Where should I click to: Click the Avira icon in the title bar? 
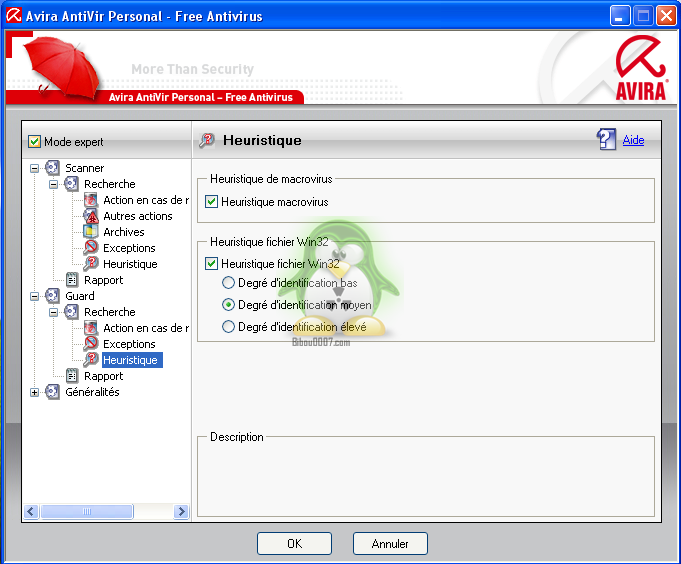pos(13,16)
